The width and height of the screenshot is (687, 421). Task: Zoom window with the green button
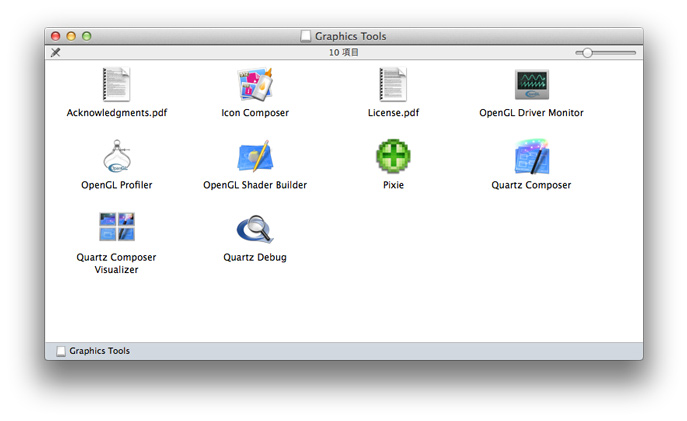(87, 36)
